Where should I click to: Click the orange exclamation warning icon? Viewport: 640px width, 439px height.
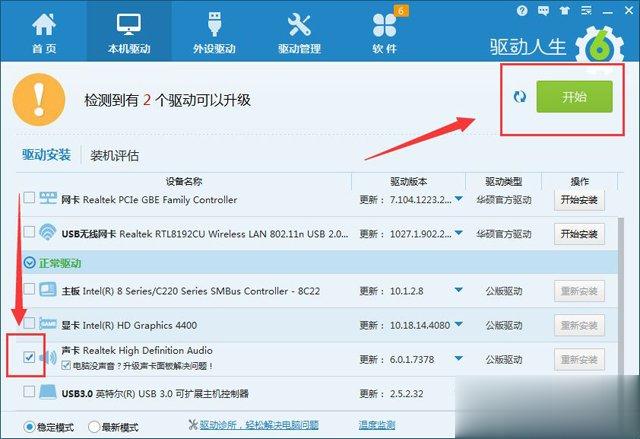39,100
